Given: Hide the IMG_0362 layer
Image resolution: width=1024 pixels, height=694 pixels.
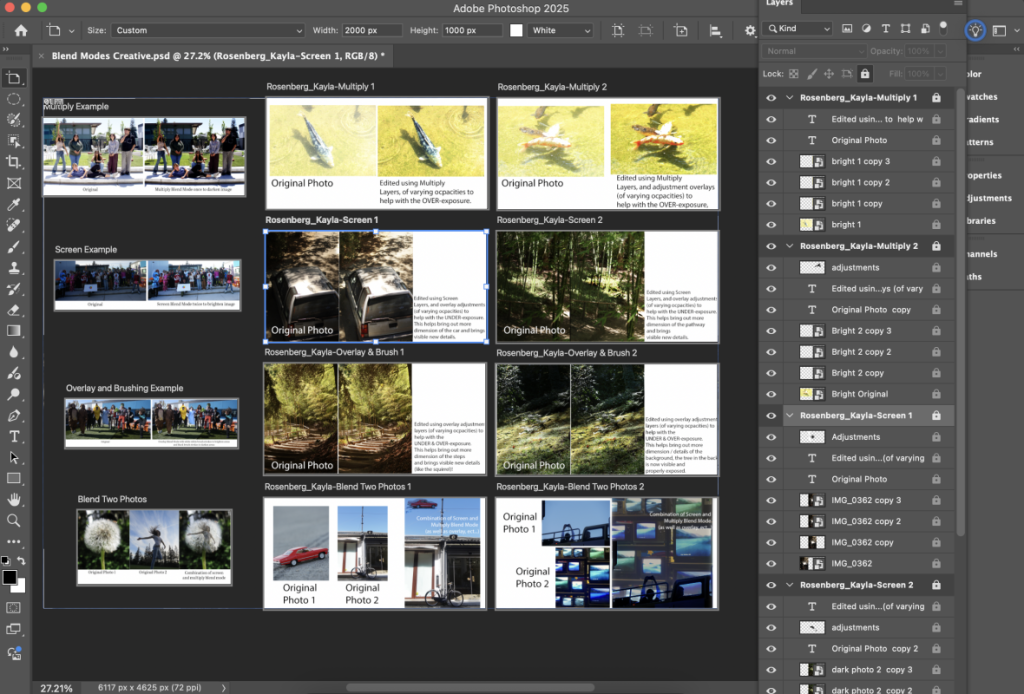Looking at the screenshot, I should pos(771,563).
